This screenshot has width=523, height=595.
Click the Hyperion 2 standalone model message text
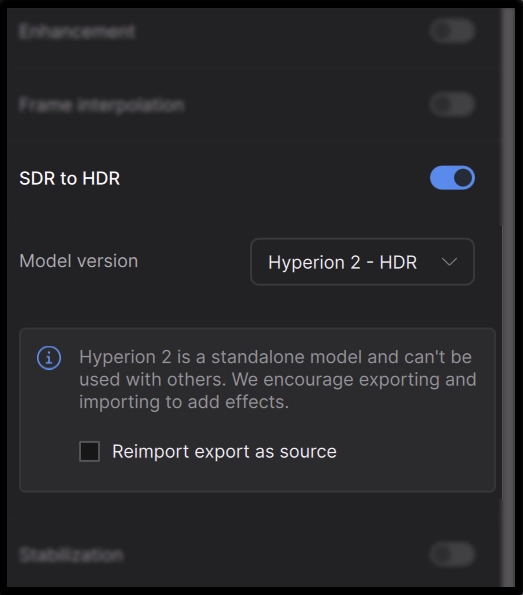[277, 379]
